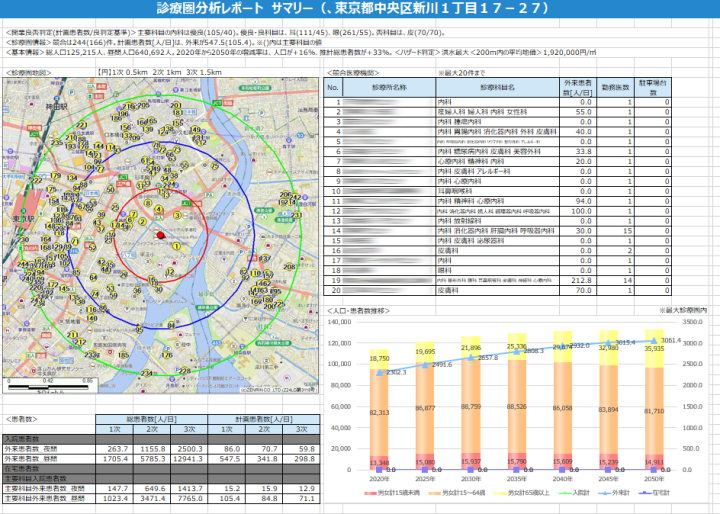Click the 82,313 label in the 2020年 bar
This screenshot has height=514, width=720.
(379, 412)
